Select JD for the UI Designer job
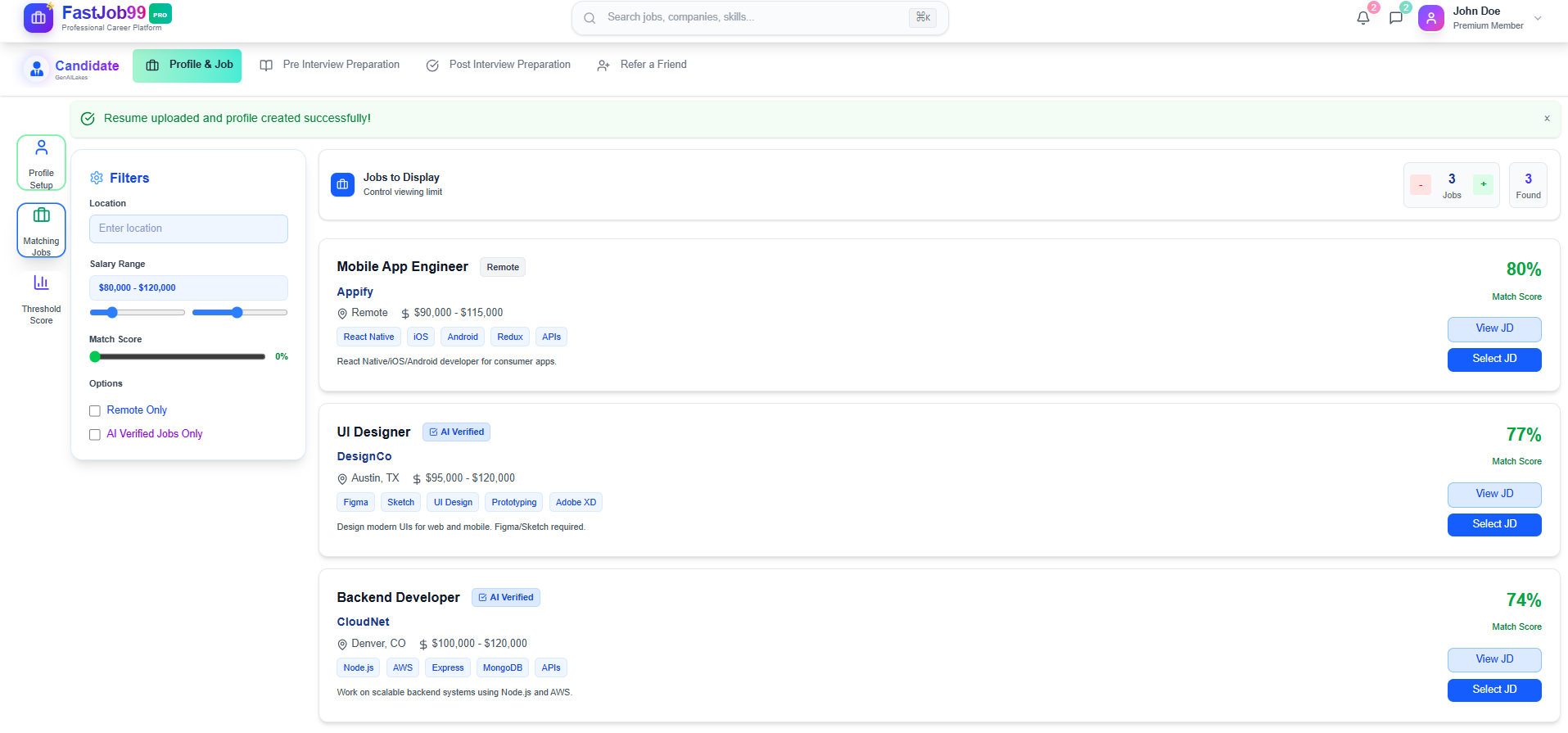The width and height of the screenshot is (1568, 733). tap(1493, 524)
